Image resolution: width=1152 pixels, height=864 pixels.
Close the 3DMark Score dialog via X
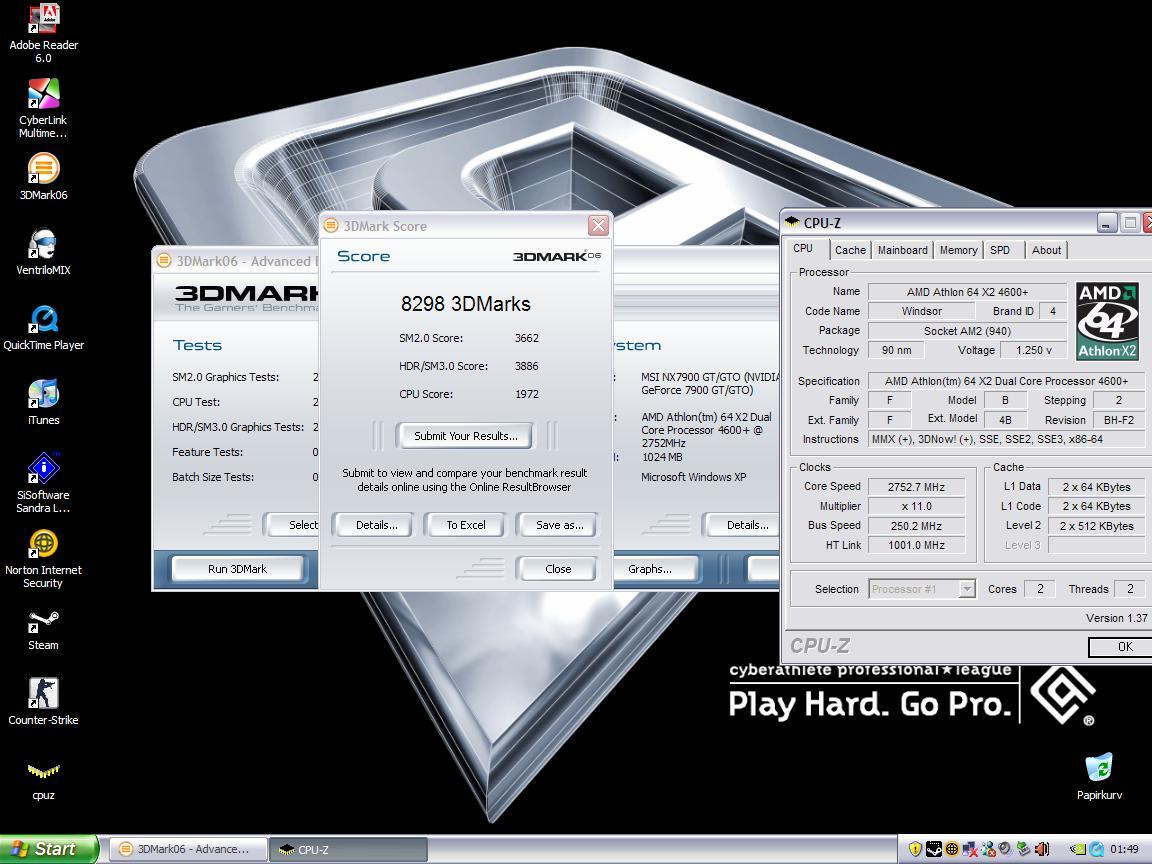(598, 226)
